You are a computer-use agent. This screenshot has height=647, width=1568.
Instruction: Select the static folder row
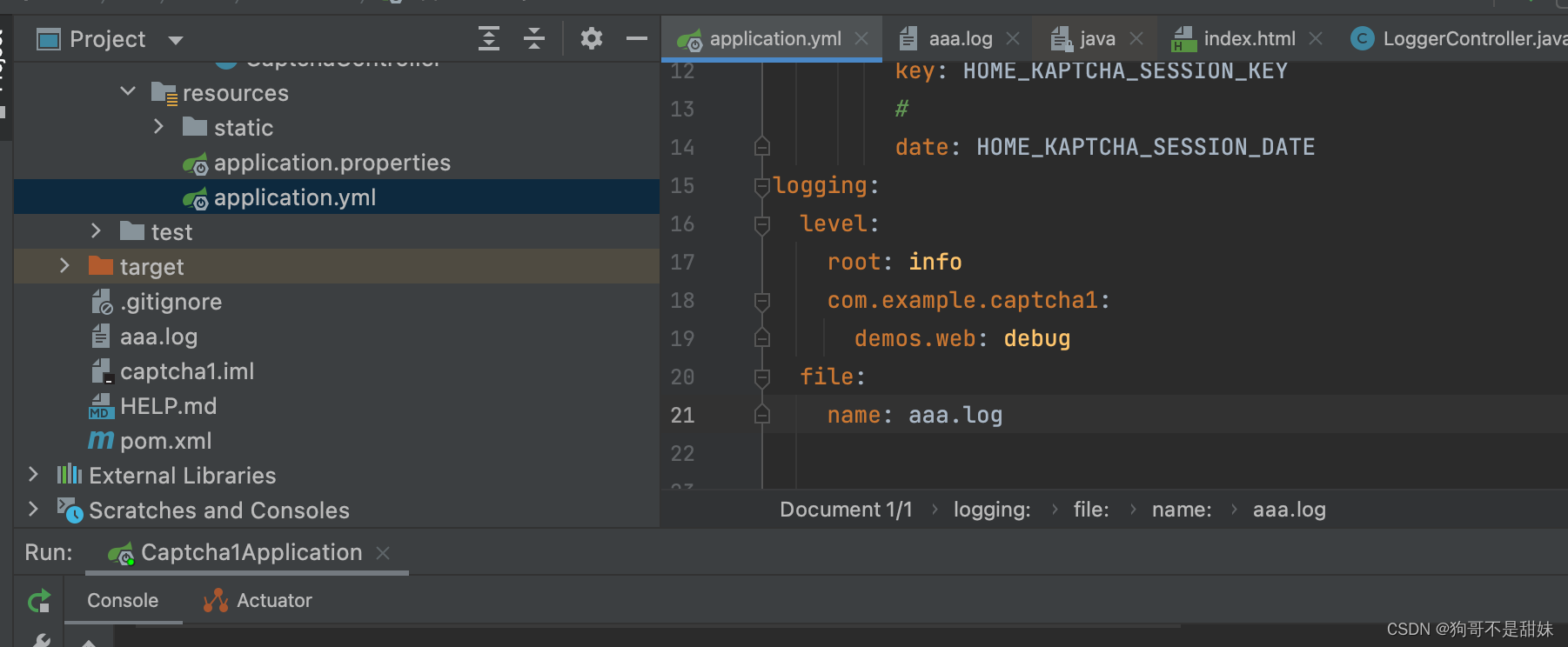337,128
